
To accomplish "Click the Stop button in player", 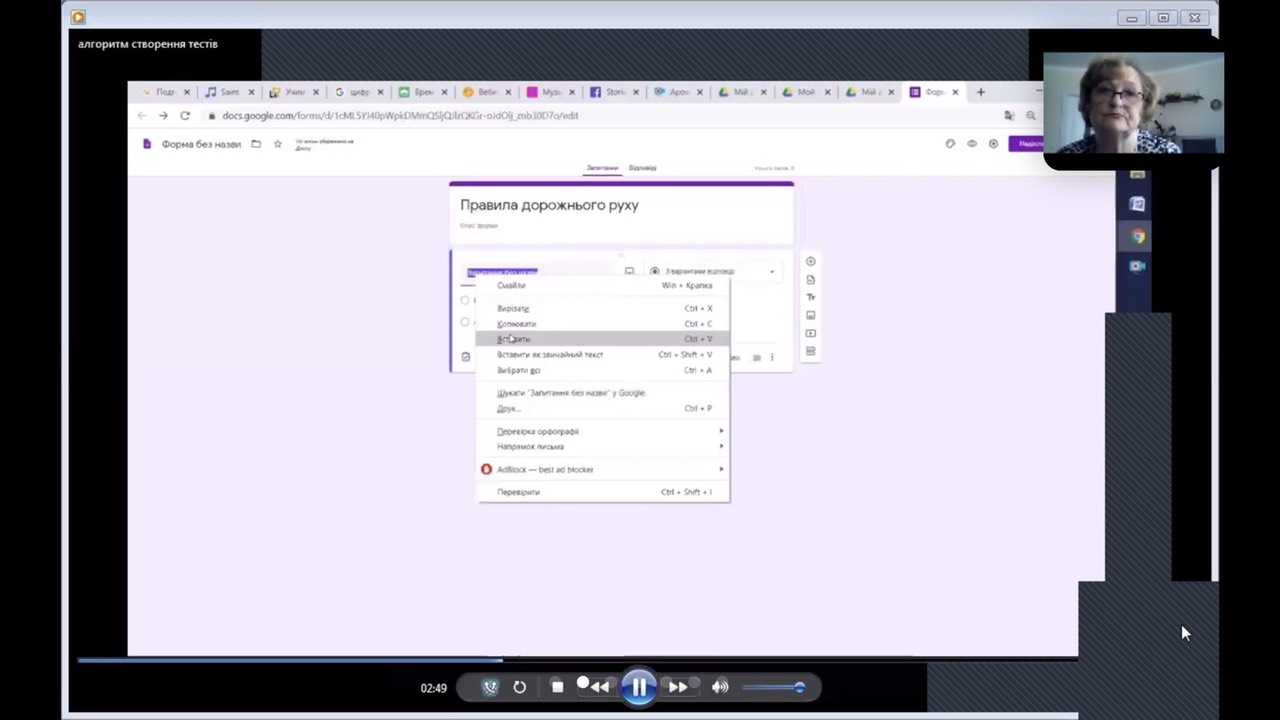I will [557, 687].
